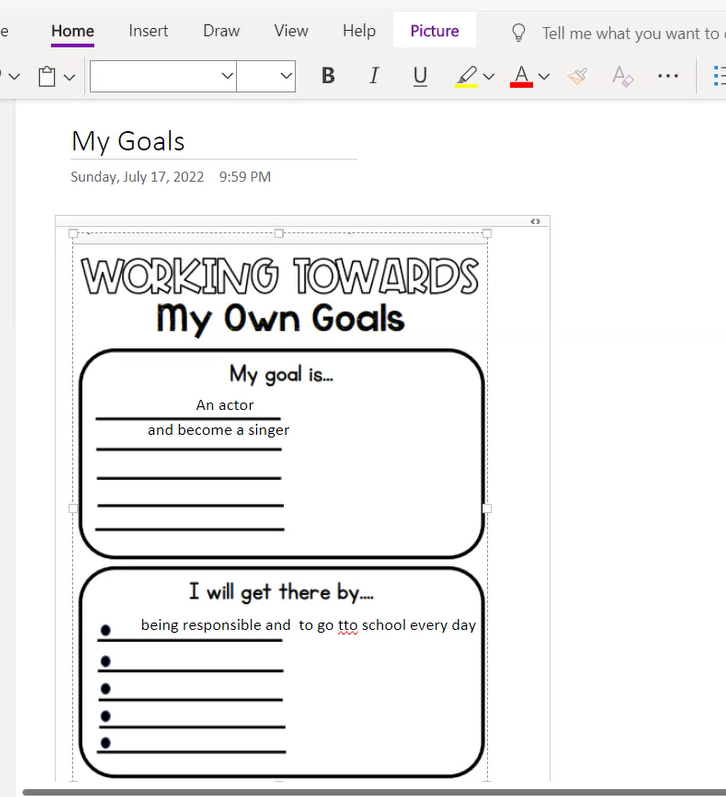Click the Tell me search box
Screen dimensions: 726x797
(633, 34)
